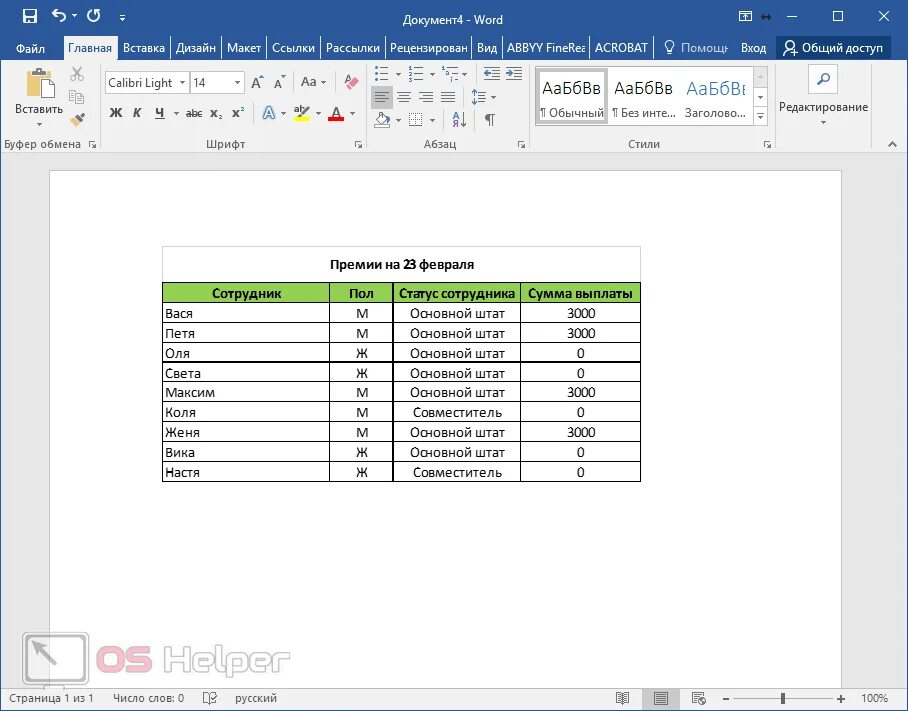The image size is (908, 711).
Task: Open the Вид tab
Action: (486, 48)
